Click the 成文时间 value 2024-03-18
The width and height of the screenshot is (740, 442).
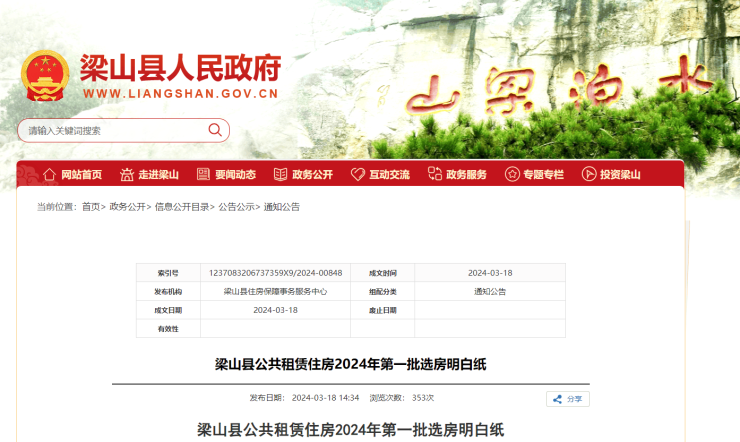tap(490, 273)
